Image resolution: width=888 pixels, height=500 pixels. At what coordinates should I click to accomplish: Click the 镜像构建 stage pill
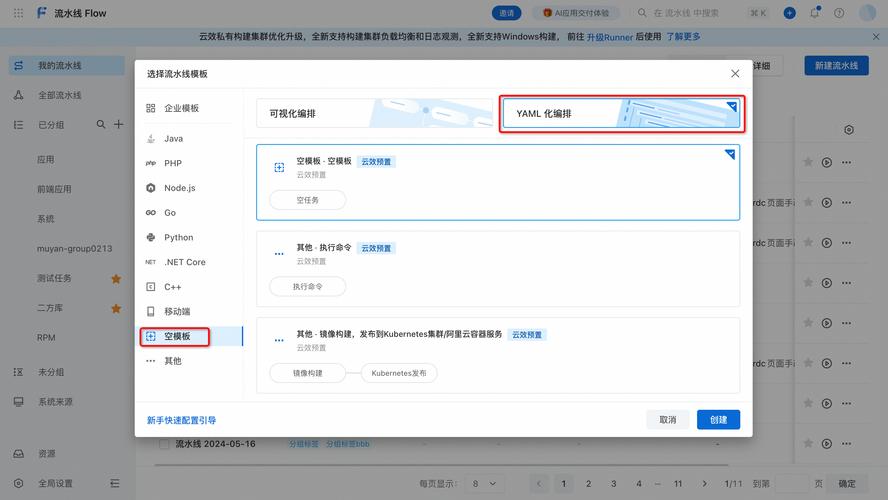[x=308, y=373]
